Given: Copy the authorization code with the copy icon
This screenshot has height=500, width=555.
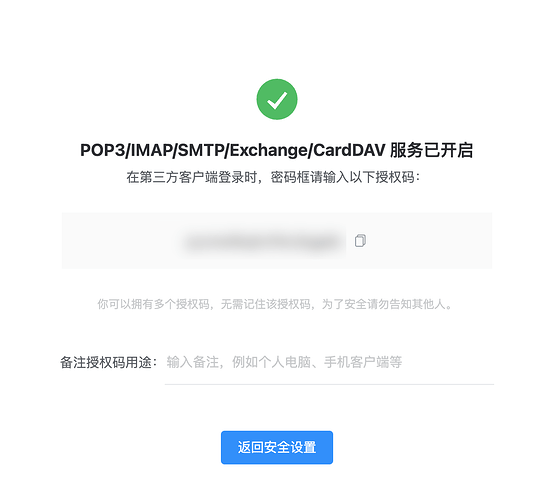Looking at the screenshot, I should [x=360, y=241].
